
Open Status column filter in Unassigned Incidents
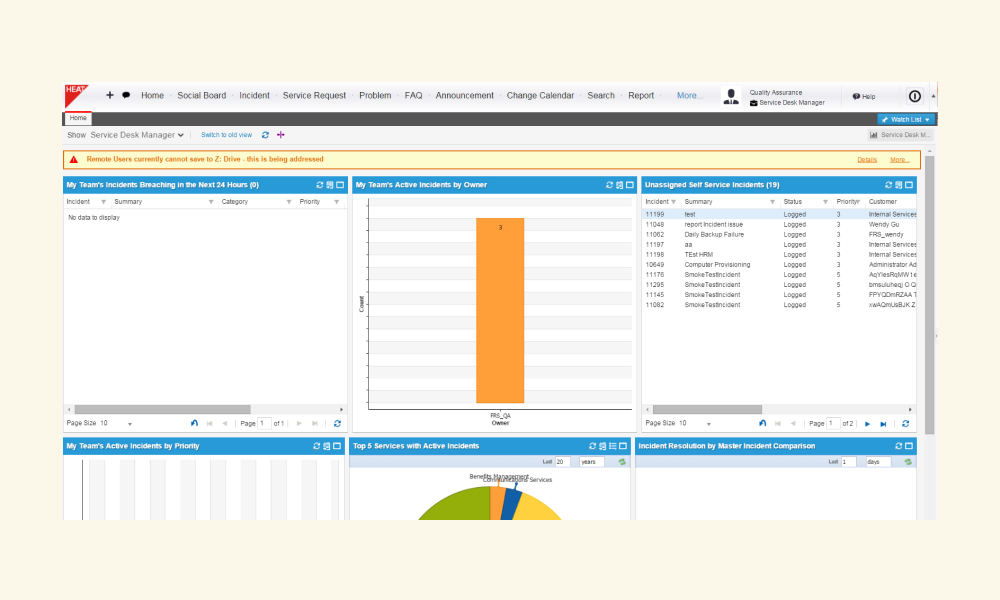(x=825, y=202)
